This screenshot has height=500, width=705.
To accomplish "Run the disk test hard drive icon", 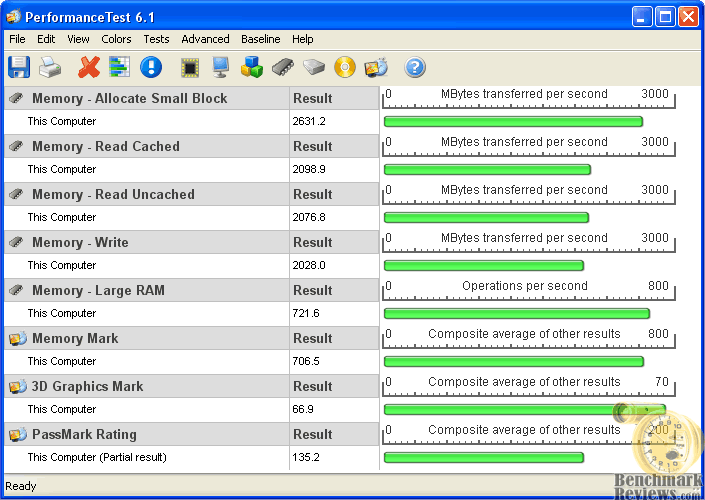I will click(x=314, y=67).
